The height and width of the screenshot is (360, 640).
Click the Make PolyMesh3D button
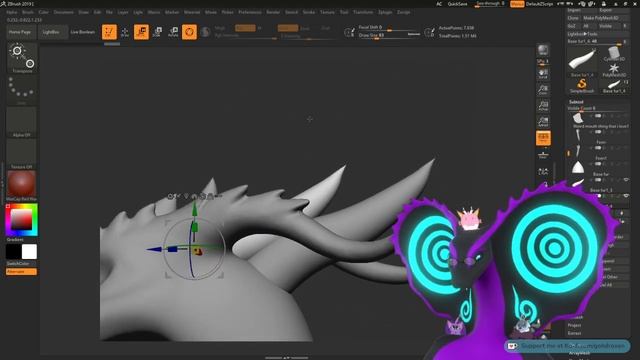point(605,18)
